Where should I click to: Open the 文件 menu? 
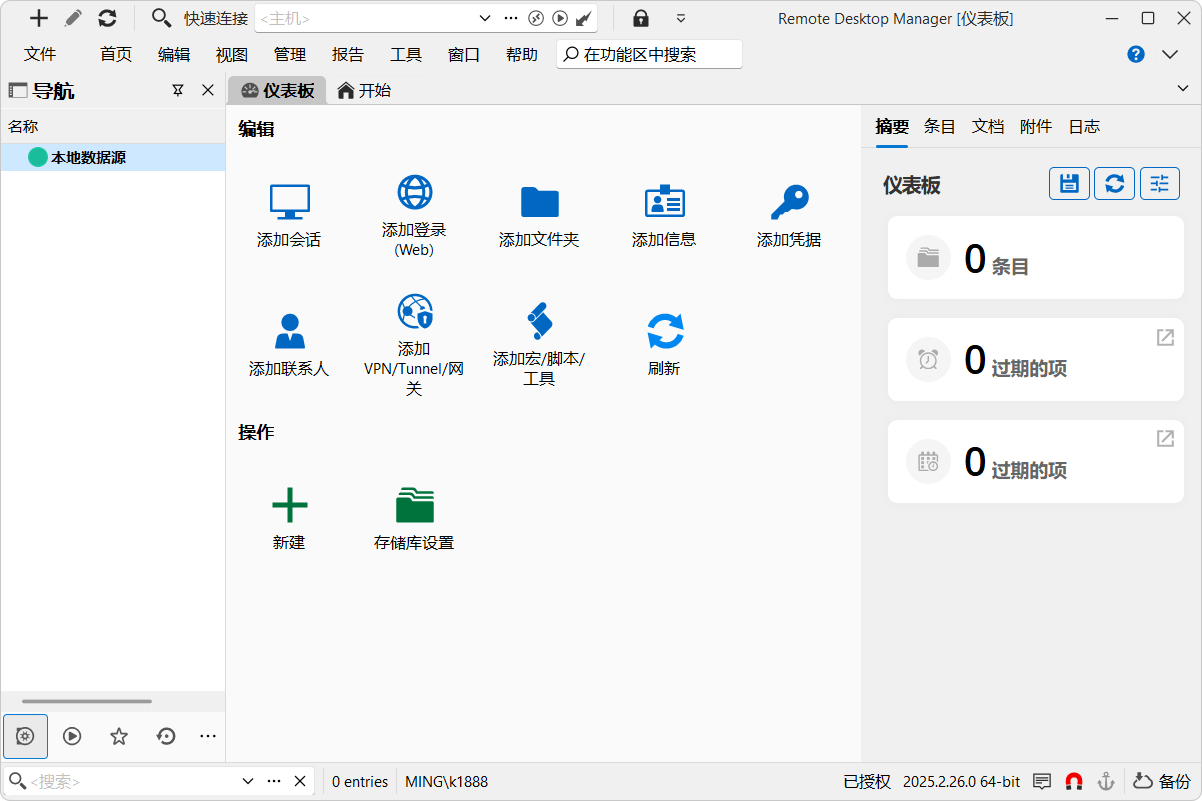(40, 55)
